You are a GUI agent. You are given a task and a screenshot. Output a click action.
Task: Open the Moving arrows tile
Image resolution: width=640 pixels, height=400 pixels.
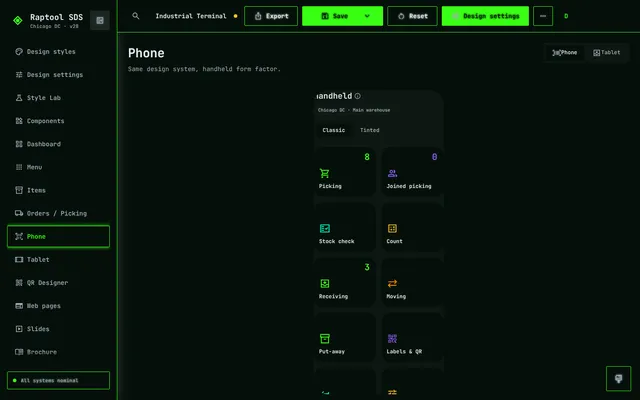(x=412, y=282)
